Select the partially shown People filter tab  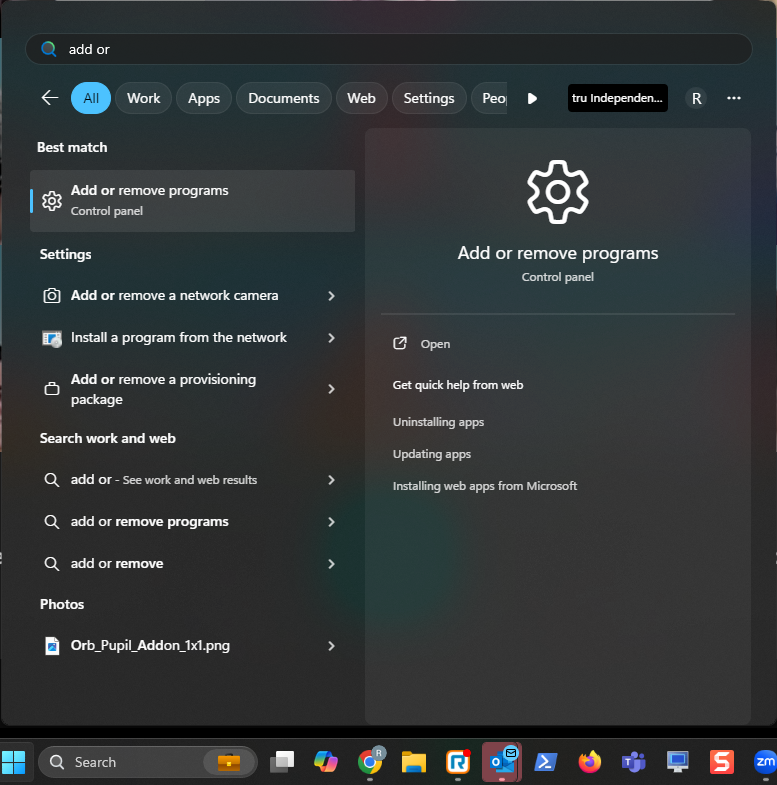(490, 98)
